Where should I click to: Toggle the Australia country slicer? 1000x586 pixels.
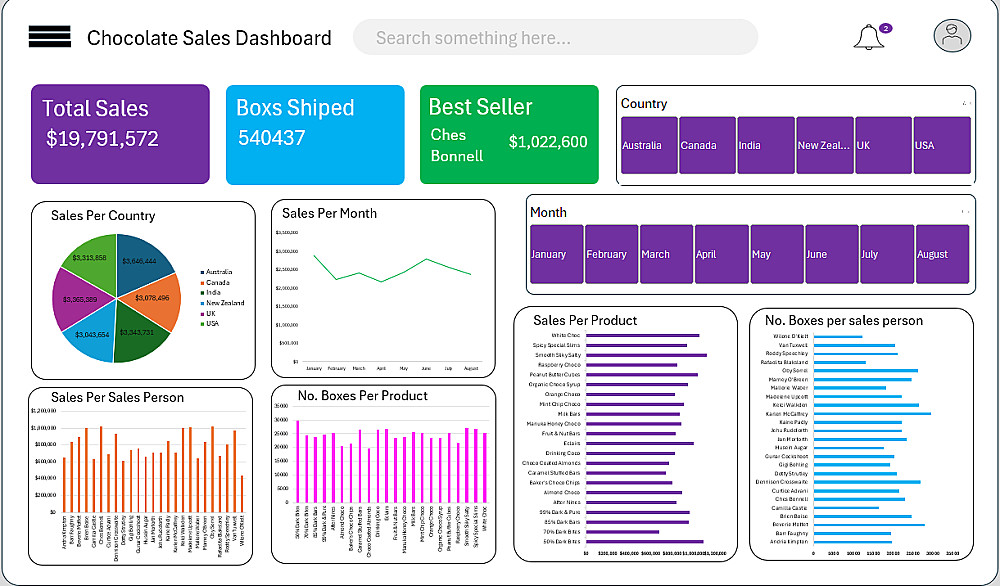(649, 146)
